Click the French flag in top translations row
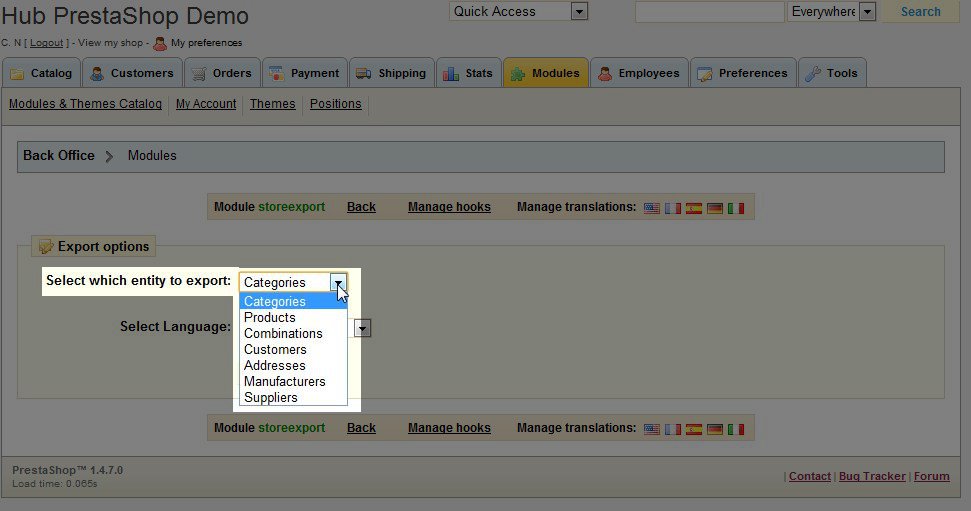Image resolution: width=971 pixels, height=511 pixels. [x=673, y=208]
